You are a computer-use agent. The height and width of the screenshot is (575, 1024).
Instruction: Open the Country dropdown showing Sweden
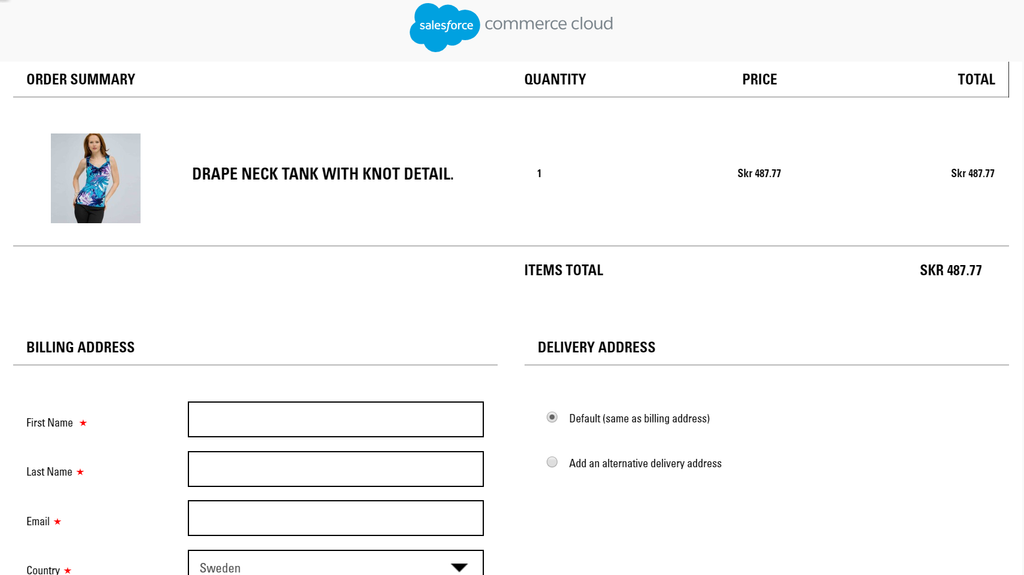point(320,566)
